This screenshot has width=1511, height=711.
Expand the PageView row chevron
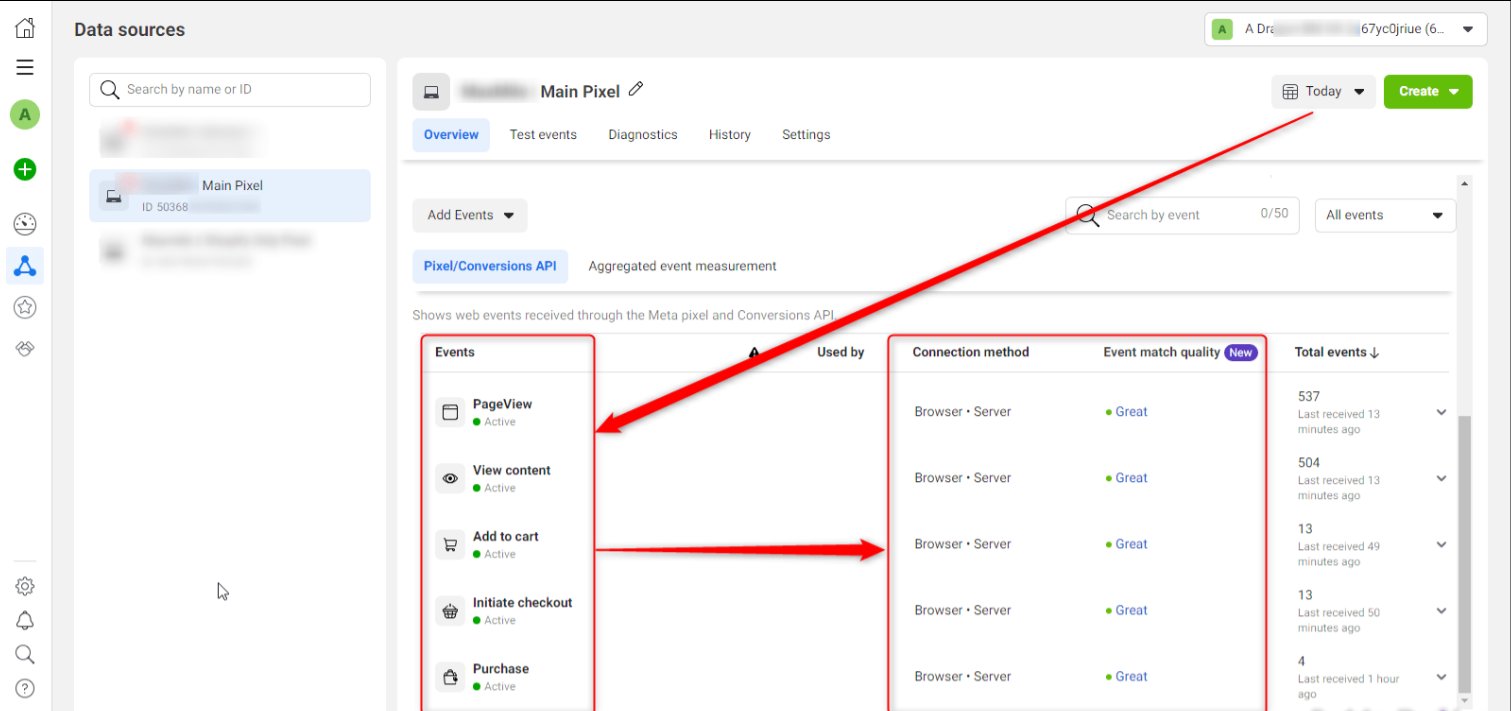(1441, 412)
